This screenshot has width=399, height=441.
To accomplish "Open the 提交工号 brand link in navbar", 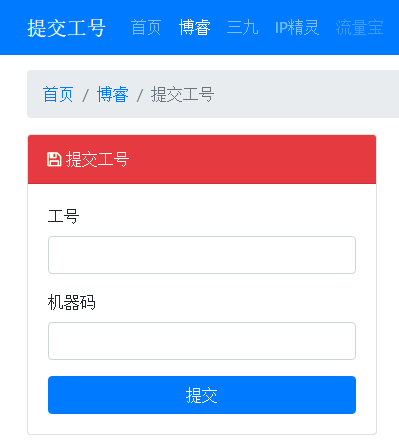I will point(66,28).
